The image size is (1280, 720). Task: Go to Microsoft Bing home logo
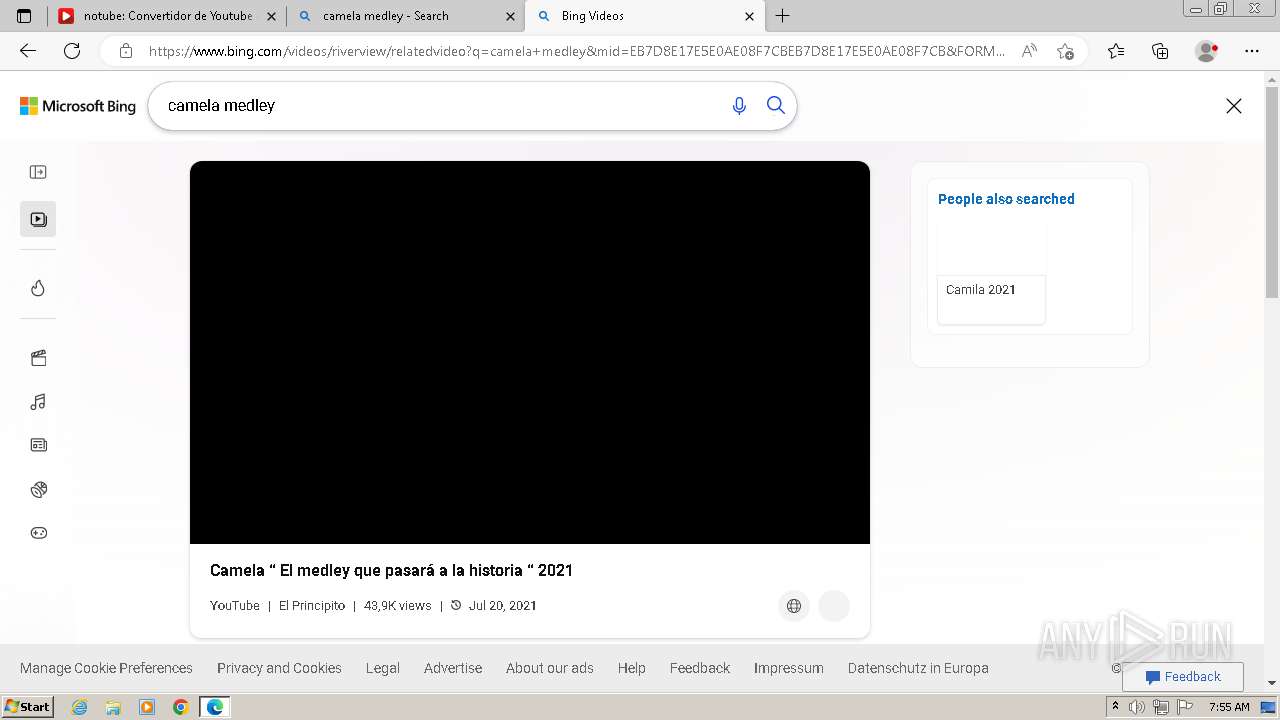click(x=78, y=106)
